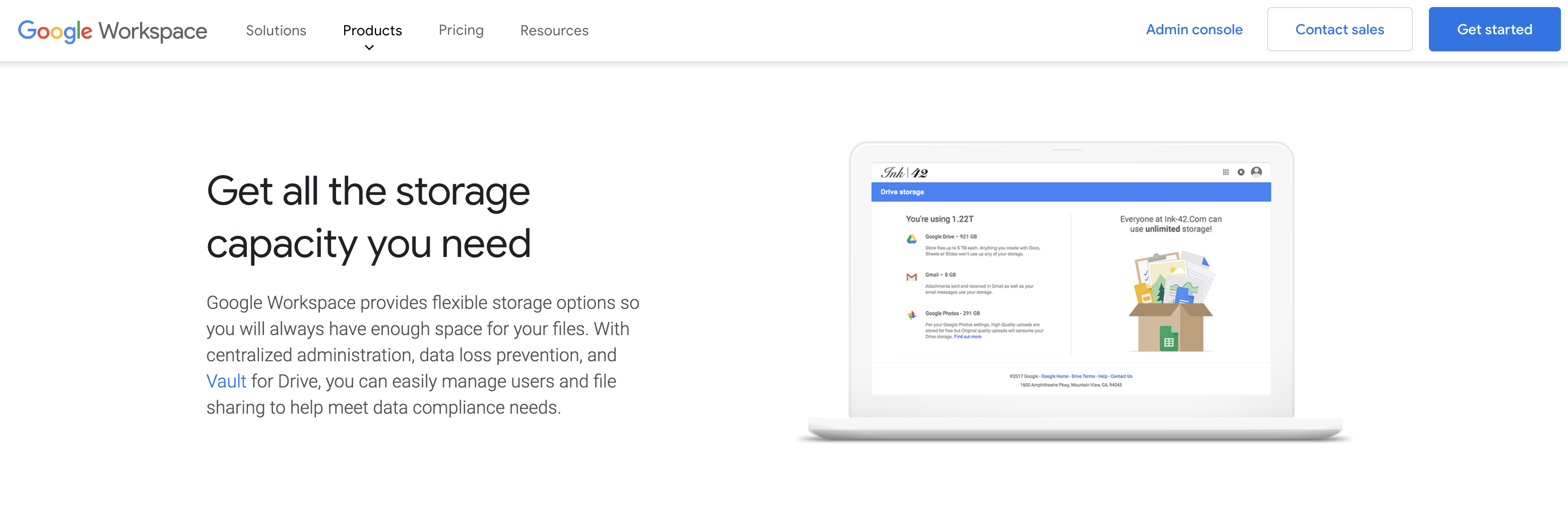
Task: Click the Get started button
Action: pyautogui.click(x=1494, y=29)
